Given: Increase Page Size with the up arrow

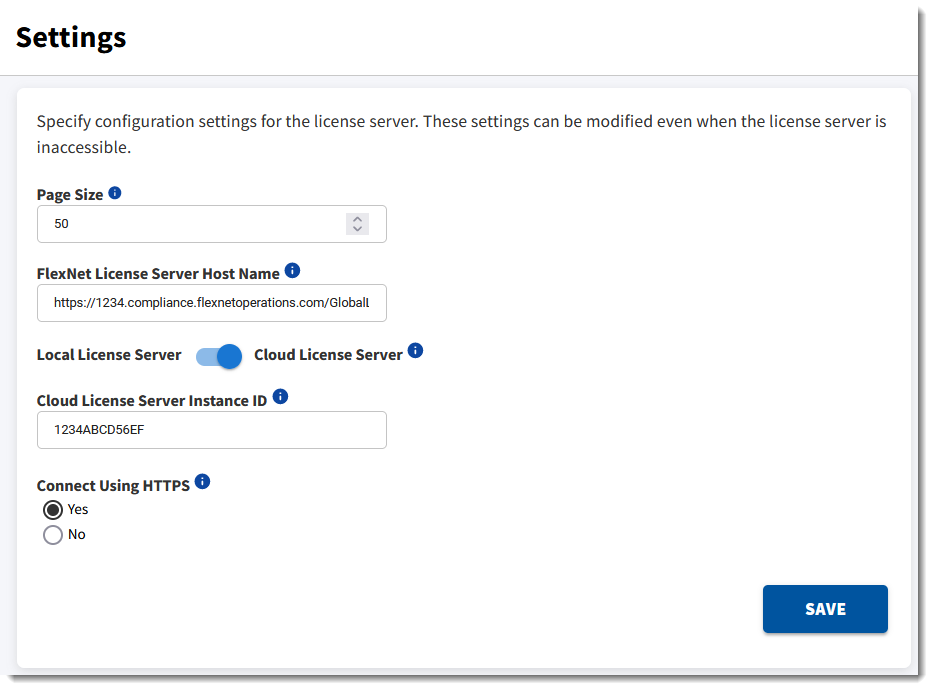Looking at the screenshot, I should pyautogui.click(x=357, y=219).
